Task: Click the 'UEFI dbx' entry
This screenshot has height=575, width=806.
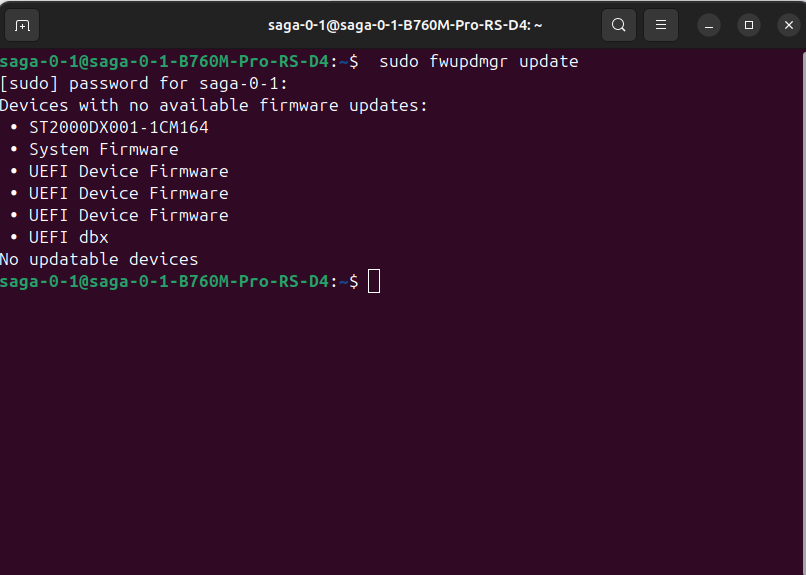Action: 68,238
